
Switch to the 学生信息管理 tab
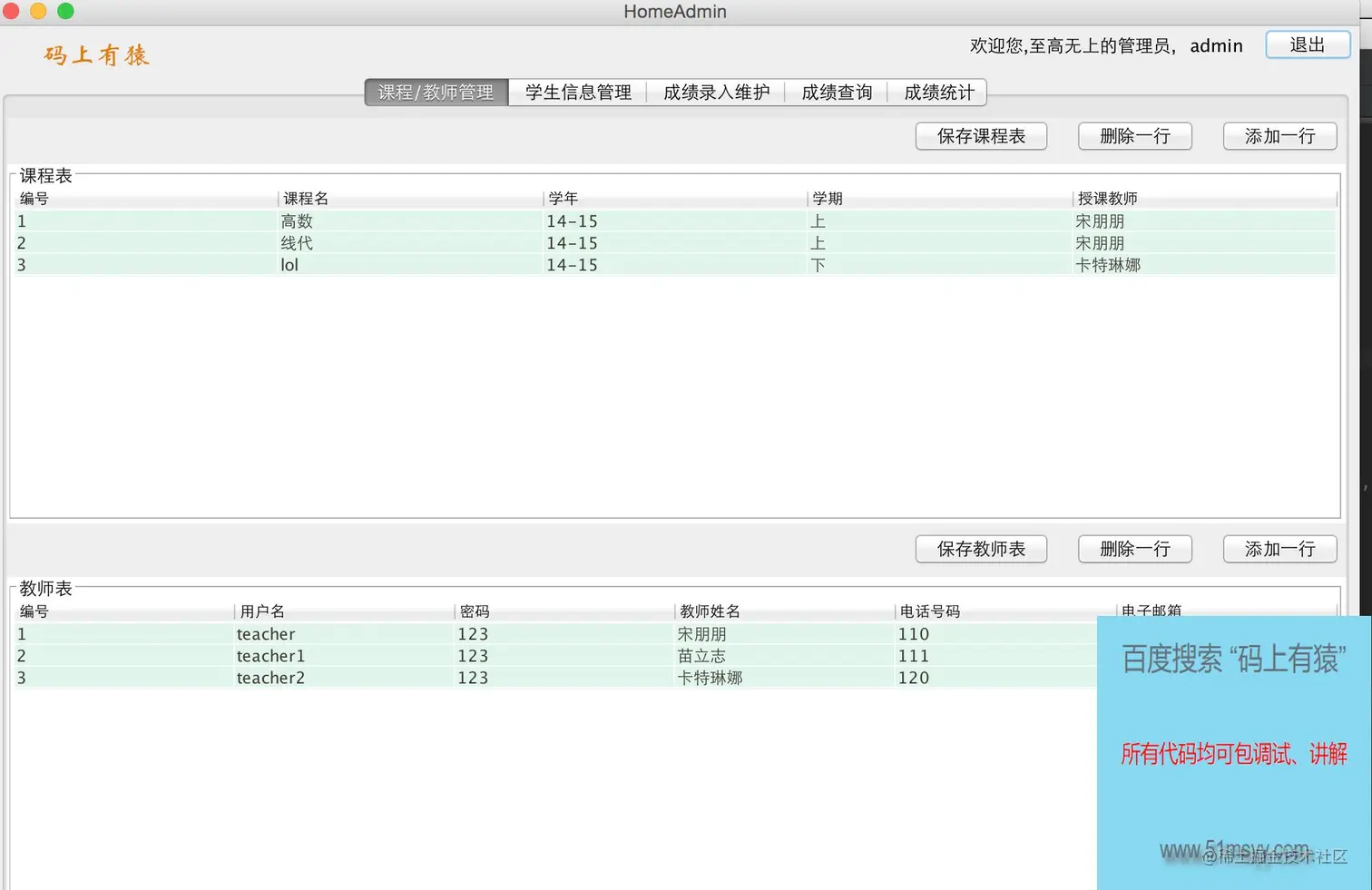tap(578, 93)
